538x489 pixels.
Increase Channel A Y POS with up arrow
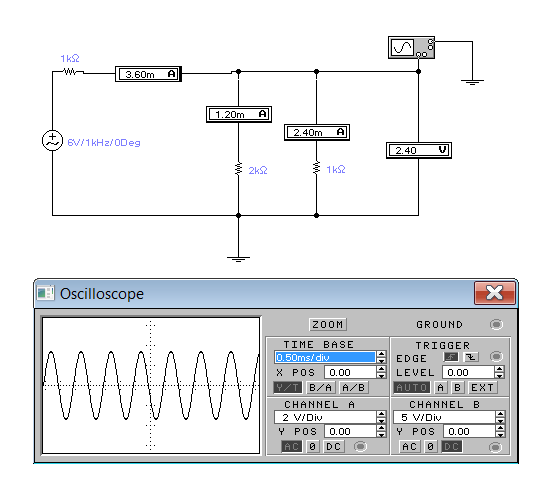click(x=381, y=428)
